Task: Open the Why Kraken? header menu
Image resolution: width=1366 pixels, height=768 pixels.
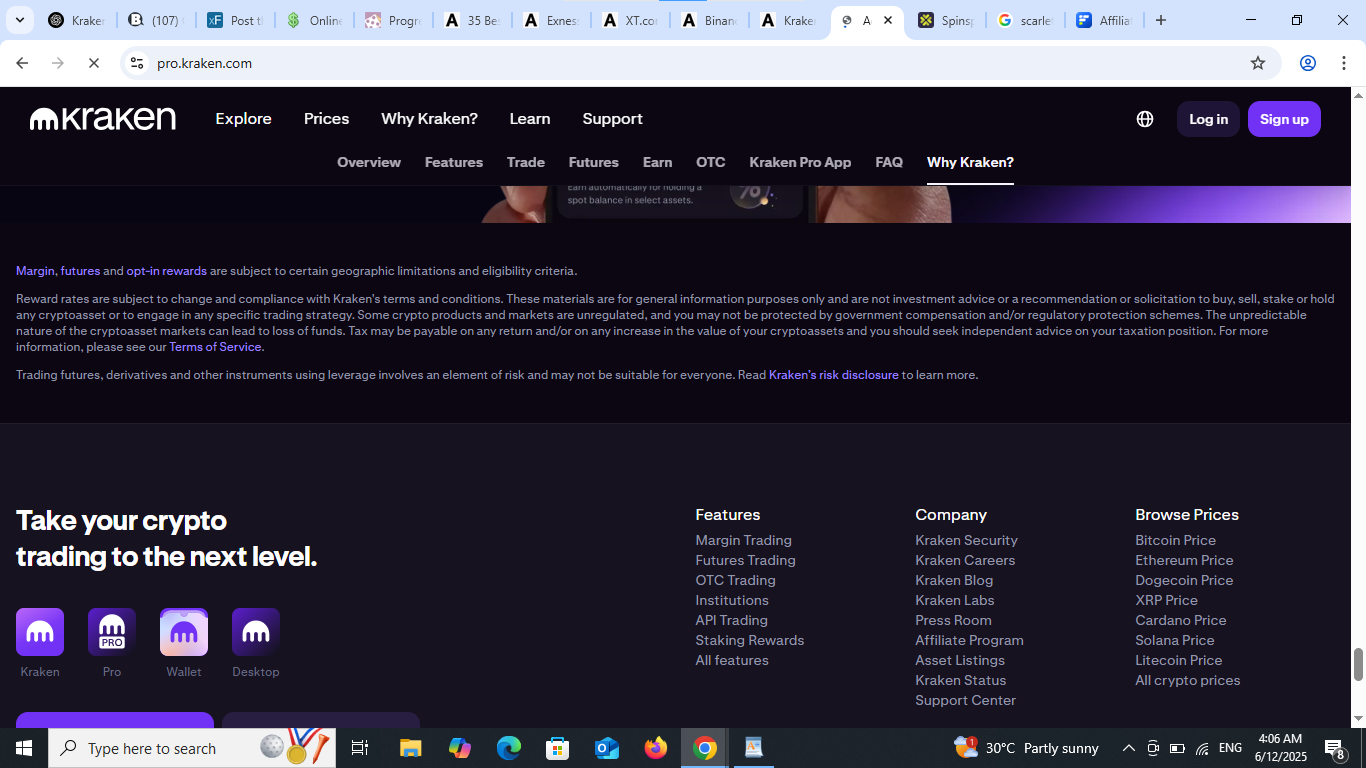Action: coord(430,119)
